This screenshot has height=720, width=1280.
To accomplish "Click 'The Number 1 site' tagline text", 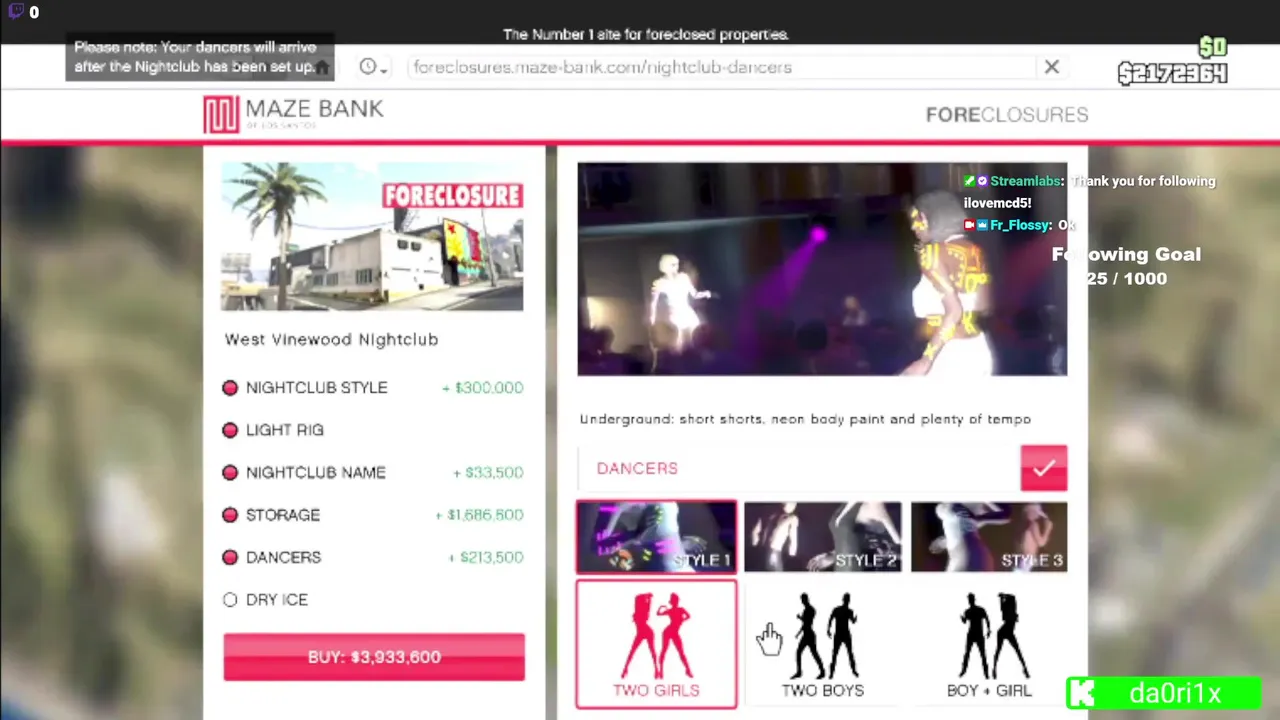I will pyautogui.click(x=646, y=34).
